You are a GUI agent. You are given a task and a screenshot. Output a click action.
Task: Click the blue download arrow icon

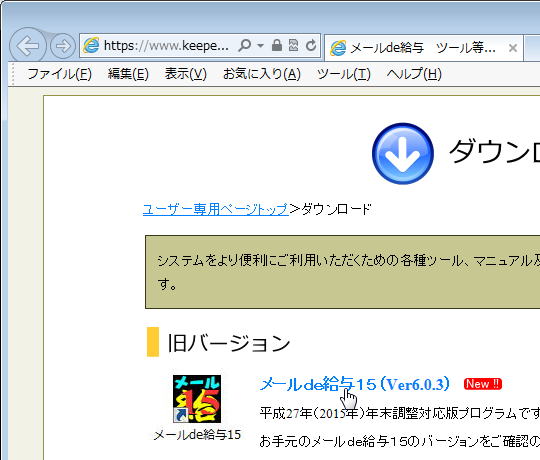tap(403, 154)
